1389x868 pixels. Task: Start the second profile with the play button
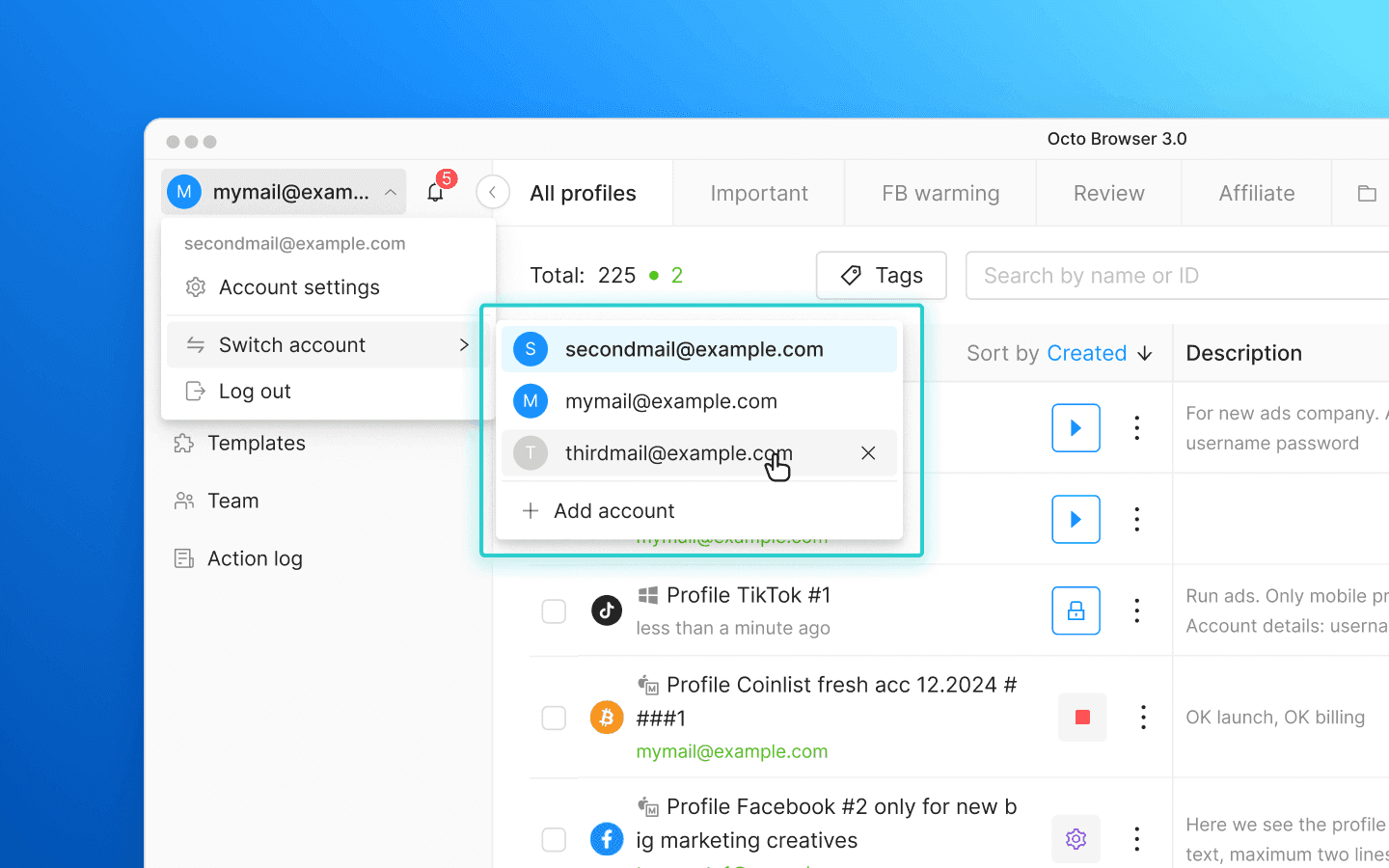coord(1076,519)
